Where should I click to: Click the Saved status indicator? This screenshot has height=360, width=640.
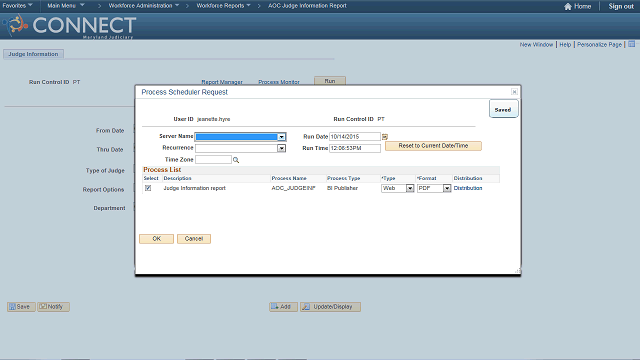[x=503, y=109]
